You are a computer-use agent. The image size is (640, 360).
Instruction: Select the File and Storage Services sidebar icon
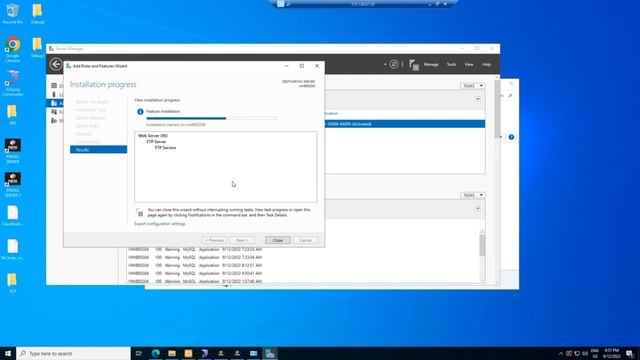(x=54, y=112)
